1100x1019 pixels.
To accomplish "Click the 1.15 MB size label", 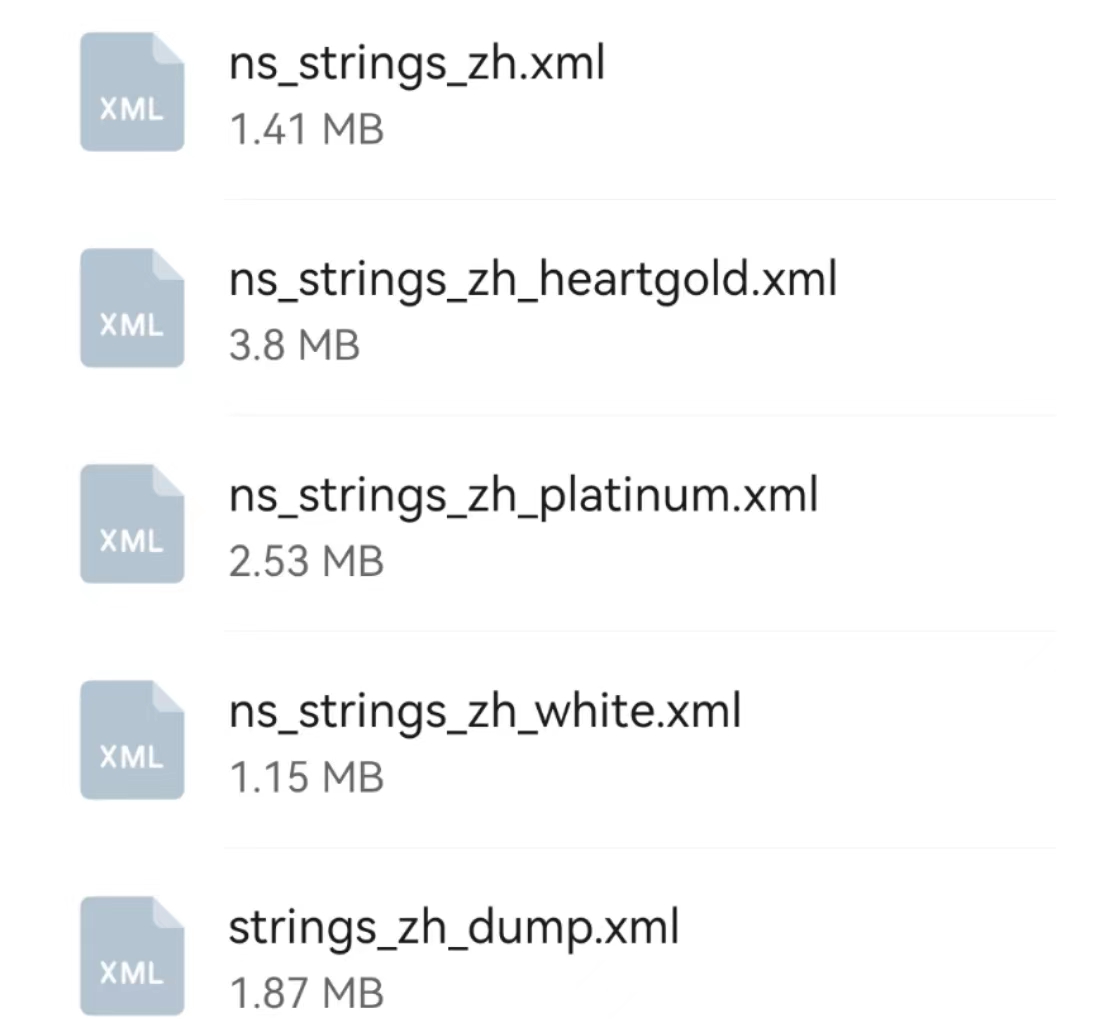I will click(x=306, y=778).
